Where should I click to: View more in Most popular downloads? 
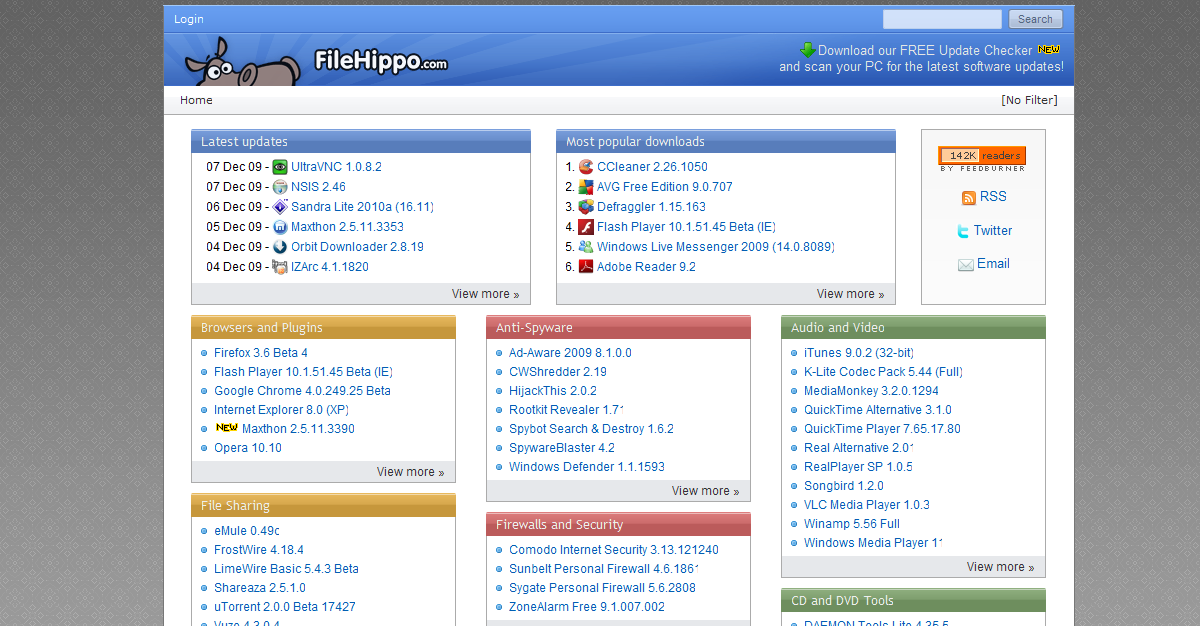pyautogui.click(x=850, y=294)
